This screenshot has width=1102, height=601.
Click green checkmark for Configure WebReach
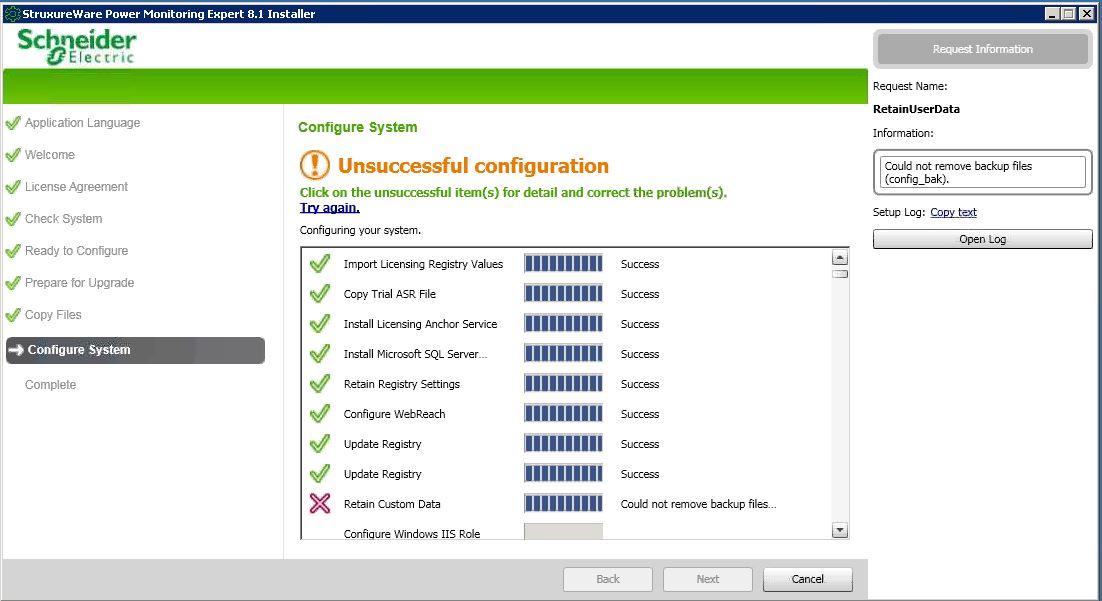point(320,413)
